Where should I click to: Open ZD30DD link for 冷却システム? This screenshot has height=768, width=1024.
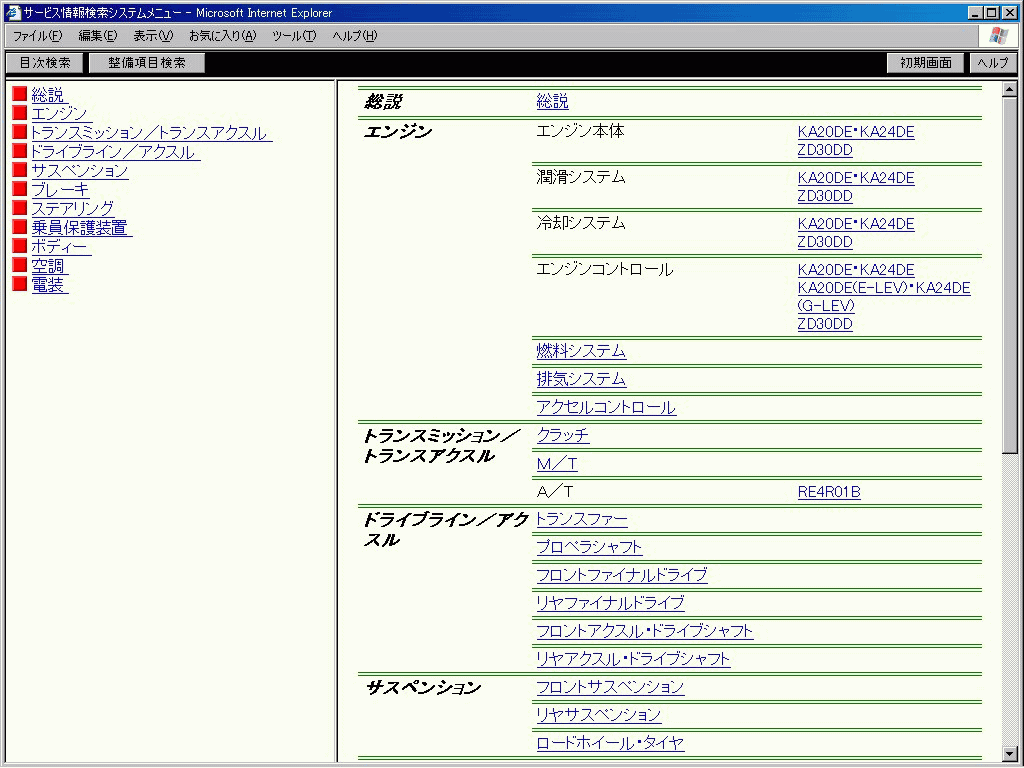pyautogui.click(x=825, y=242)
